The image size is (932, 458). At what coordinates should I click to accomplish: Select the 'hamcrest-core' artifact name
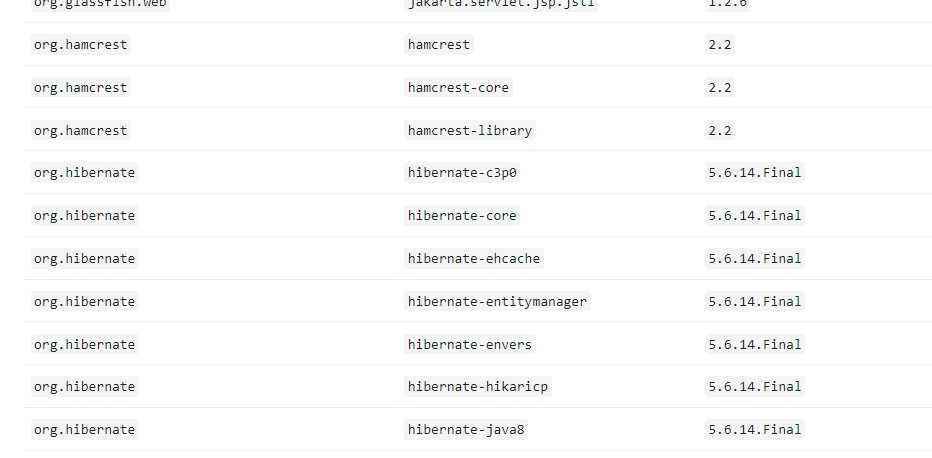(458, 87)
